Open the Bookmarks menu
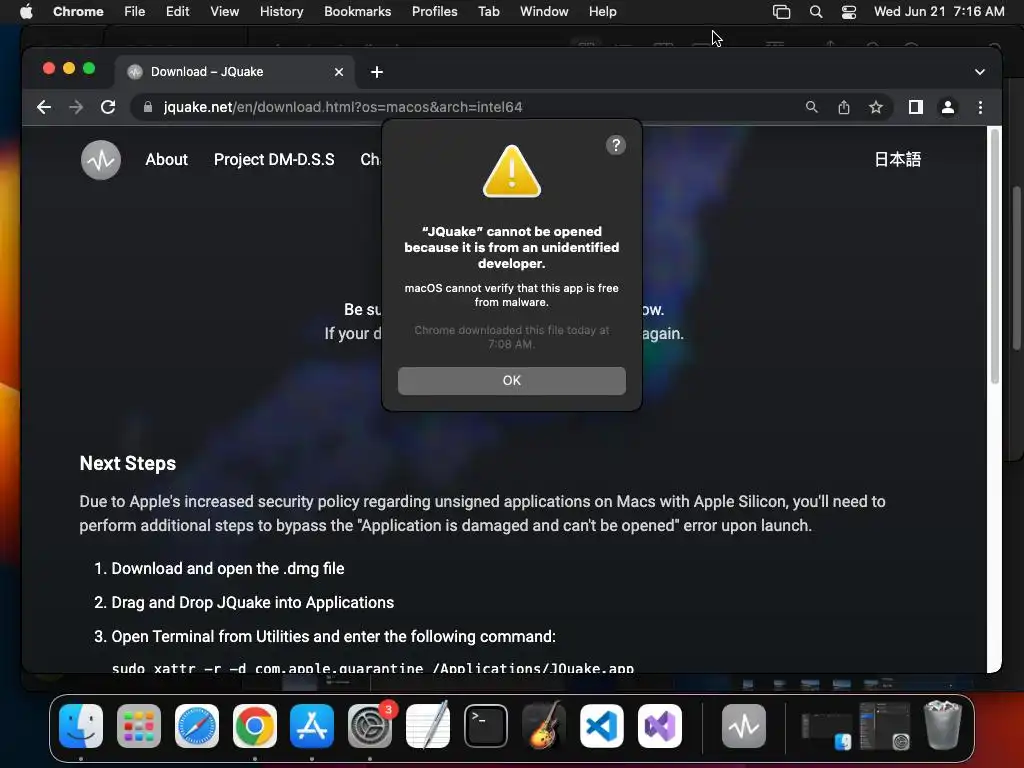This screenshot has width=1024, height=768. point(358,12)
